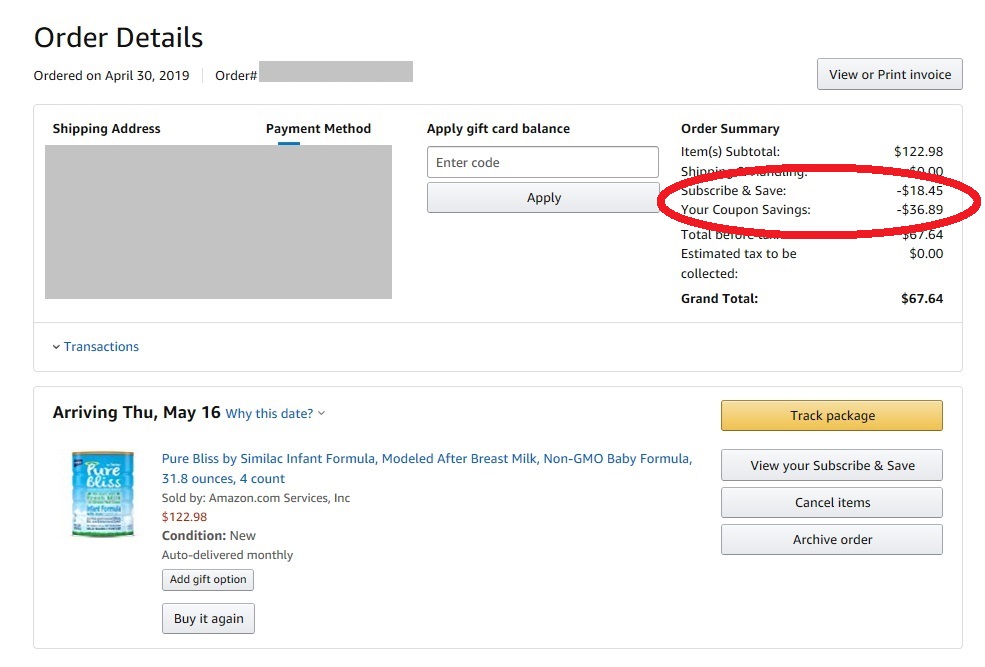The height and width of the screenshot is (667, 985).
Task: Cancel items in this order
Action: coord(831,501)
